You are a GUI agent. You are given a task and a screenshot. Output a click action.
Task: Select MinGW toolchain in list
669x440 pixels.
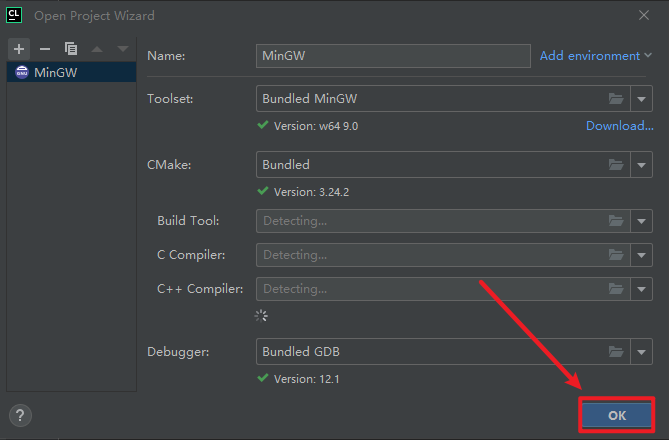click(72, 72)
